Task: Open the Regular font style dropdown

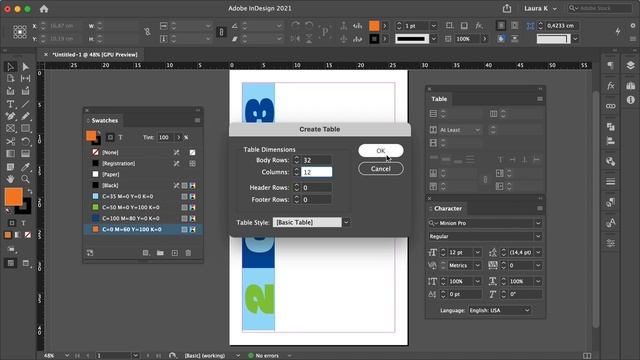Action: (x=538, y=236)
